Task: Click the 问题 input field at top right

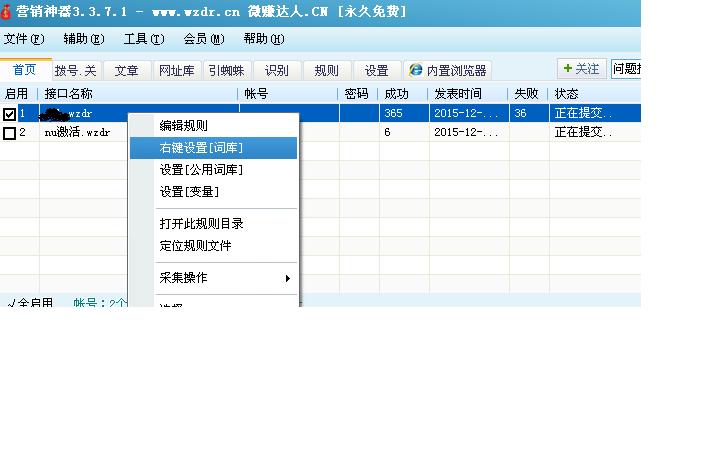Action: tap(626, 68)
